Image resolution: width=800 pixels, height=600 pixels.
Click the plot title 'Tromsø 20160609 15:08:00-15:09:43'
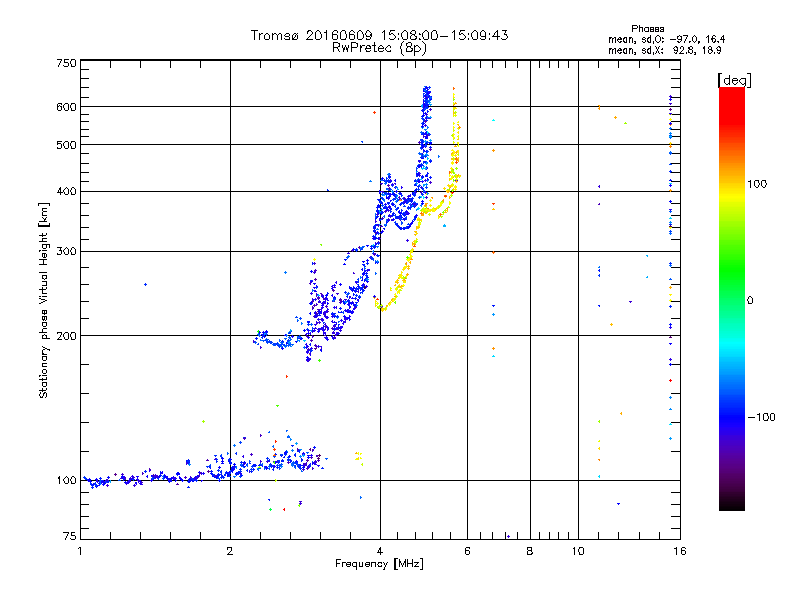[379, 35]
